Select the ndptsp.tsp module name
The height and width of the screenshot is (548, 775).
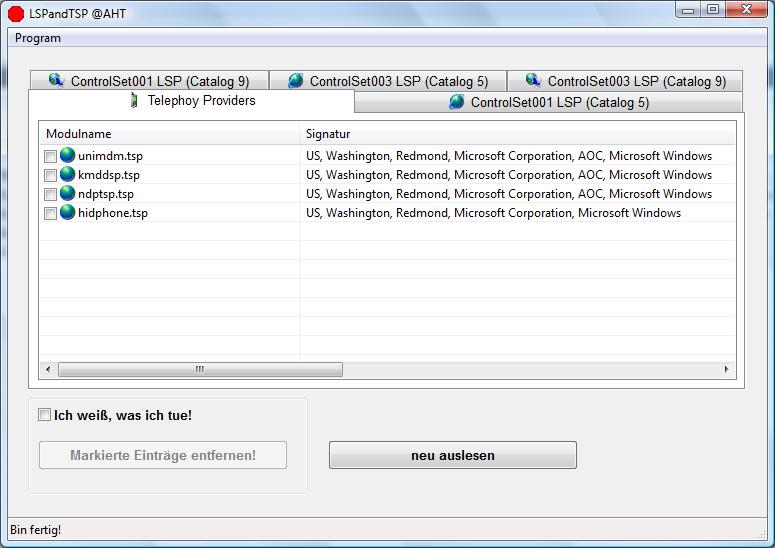(106, 194)
